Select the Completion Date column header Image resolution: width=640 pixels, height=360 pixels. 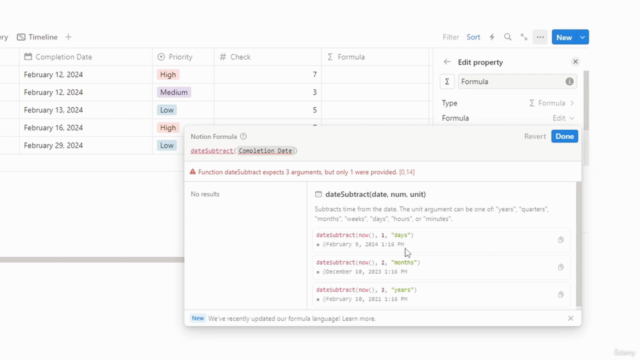pyautogui.click(x=86, y=57)
